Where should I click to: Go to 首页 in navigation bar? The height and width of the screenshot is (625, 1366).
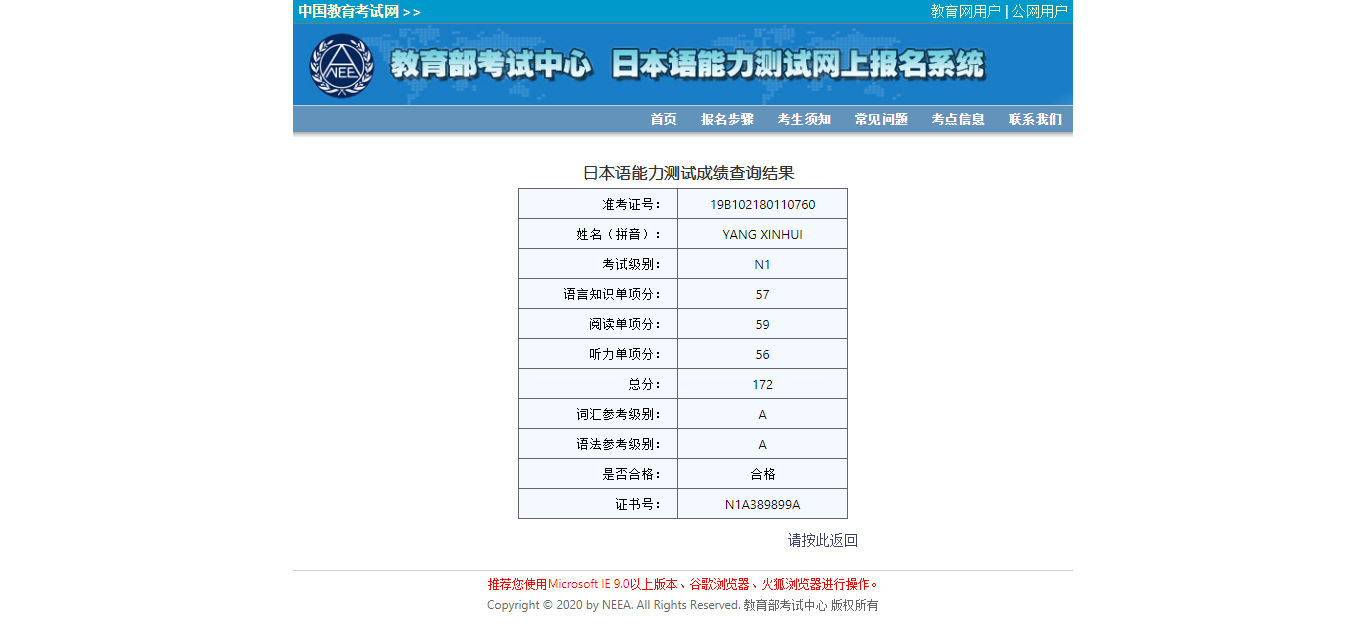coord(663,119)
